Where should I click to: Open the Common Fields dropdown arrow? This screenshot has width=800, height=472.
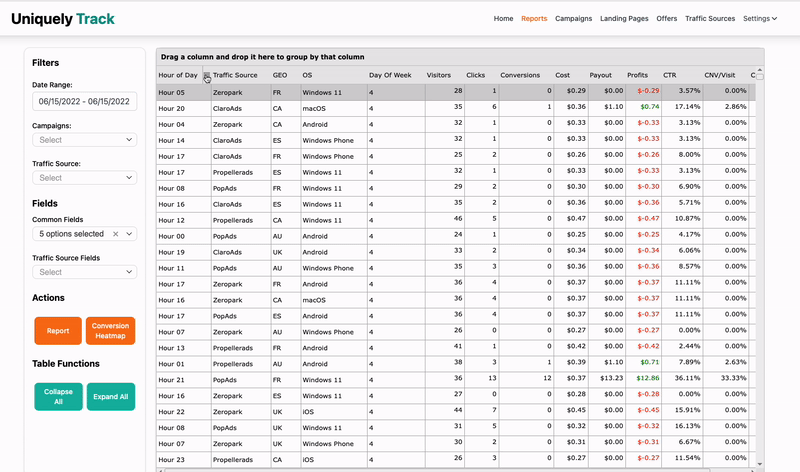pyautogui.click(x=130, y=234)
